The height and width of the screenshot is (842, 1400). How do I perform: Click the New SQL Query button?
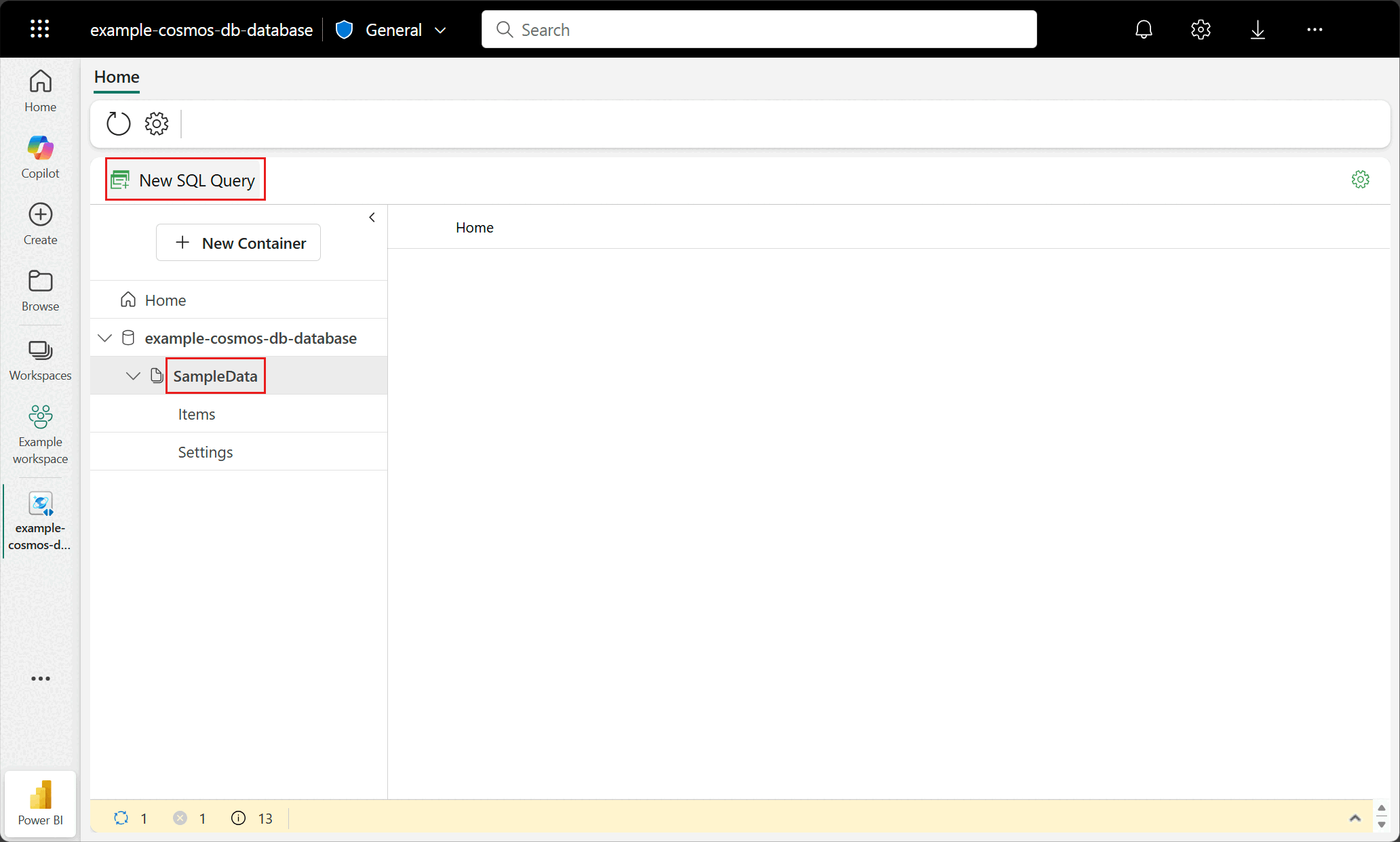point(185,180)
